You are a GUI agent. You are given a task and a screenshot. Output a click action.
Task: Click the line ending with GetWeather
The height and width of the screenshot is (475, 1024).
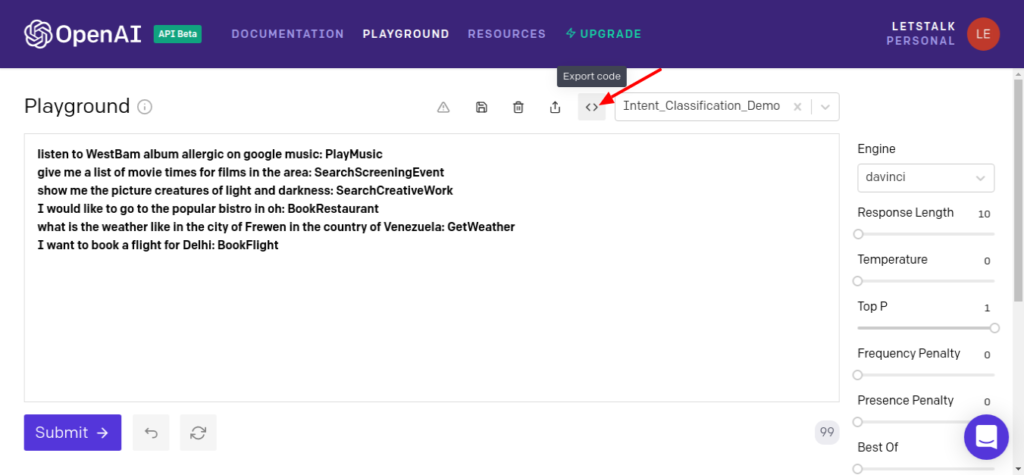click(x=276, y=227)
